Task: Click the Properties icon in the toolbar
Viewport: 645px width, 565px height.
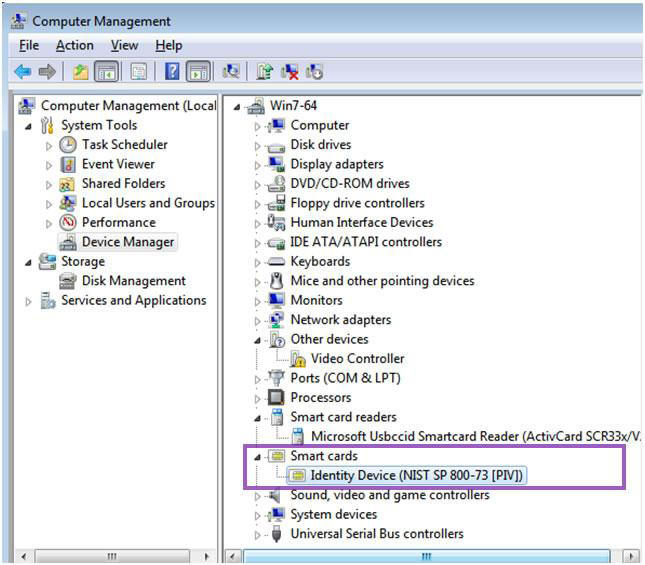Action: pyautogui.click(x=139, y=71)
